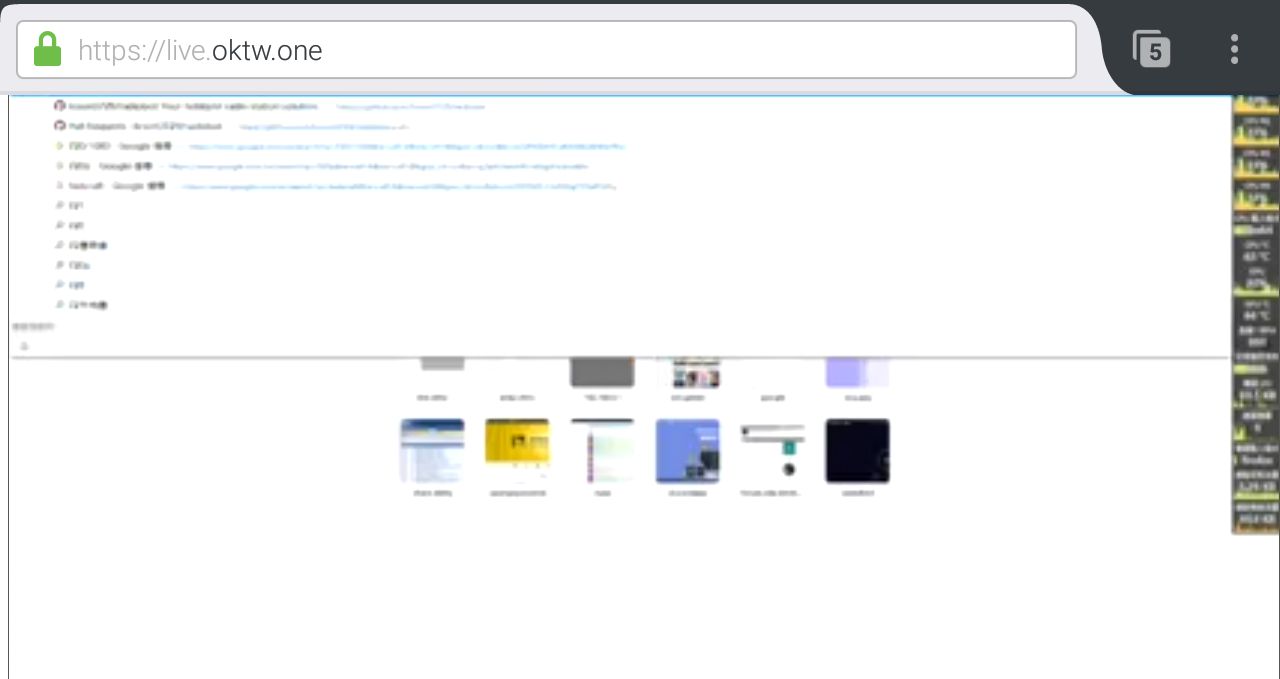Open the blue-header page thumbnail in bottom row

point(432,451)
